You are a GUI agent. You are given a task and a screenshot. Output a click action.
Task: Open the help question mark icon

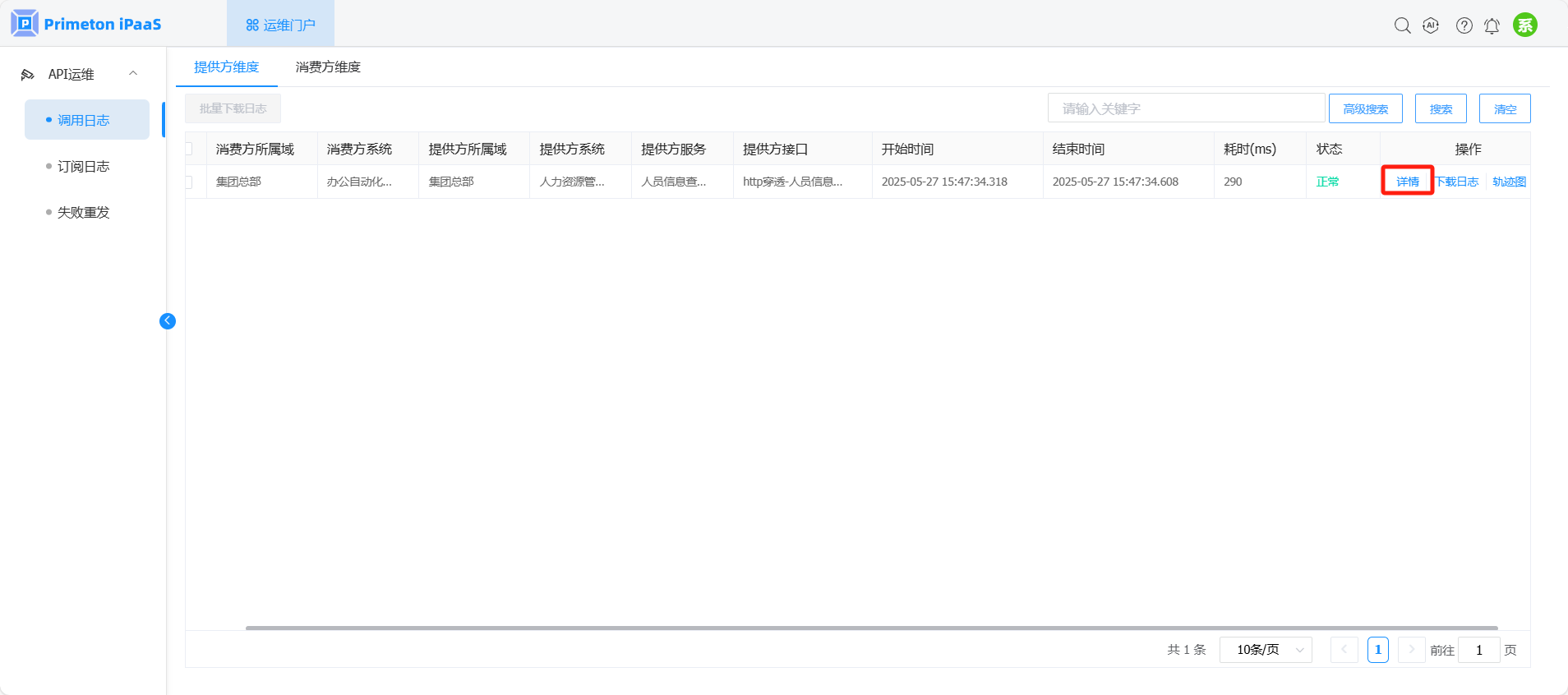[1464, 25]
